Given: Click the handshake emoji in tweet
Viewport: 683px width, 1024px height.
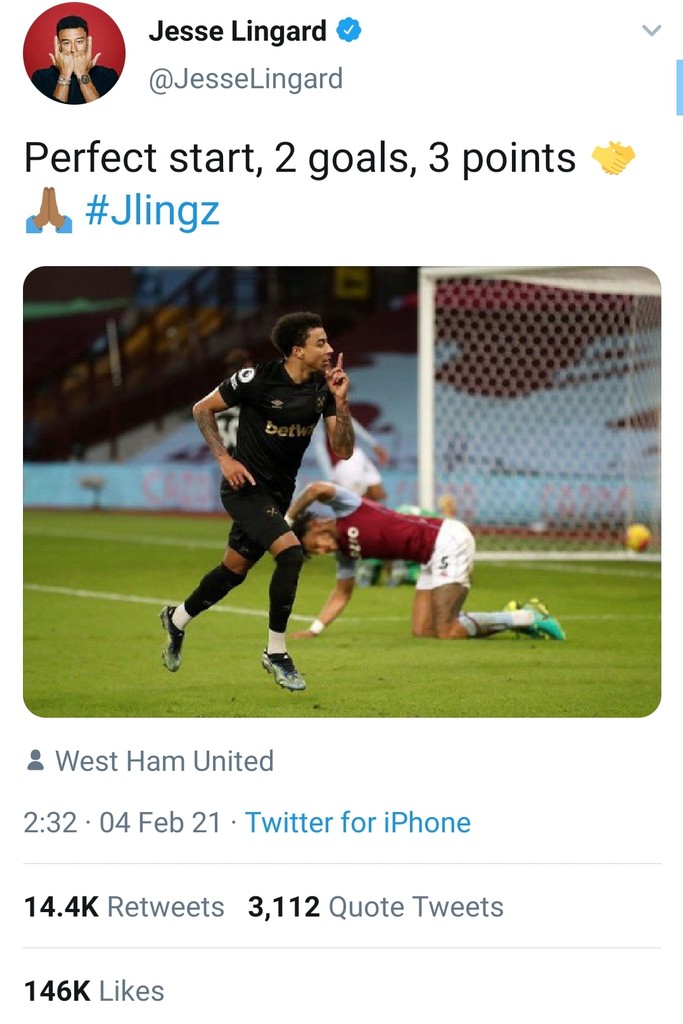Looking at the screenshot, I should click(613, 158).
